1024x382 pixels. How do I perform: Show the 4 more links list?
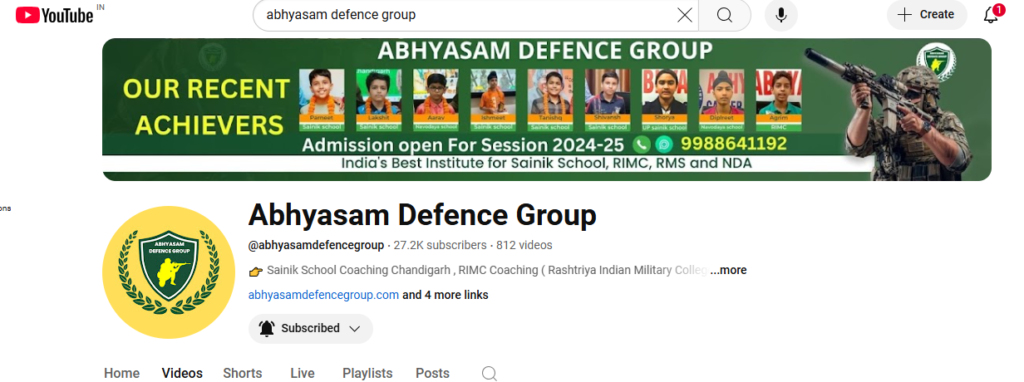445,295
